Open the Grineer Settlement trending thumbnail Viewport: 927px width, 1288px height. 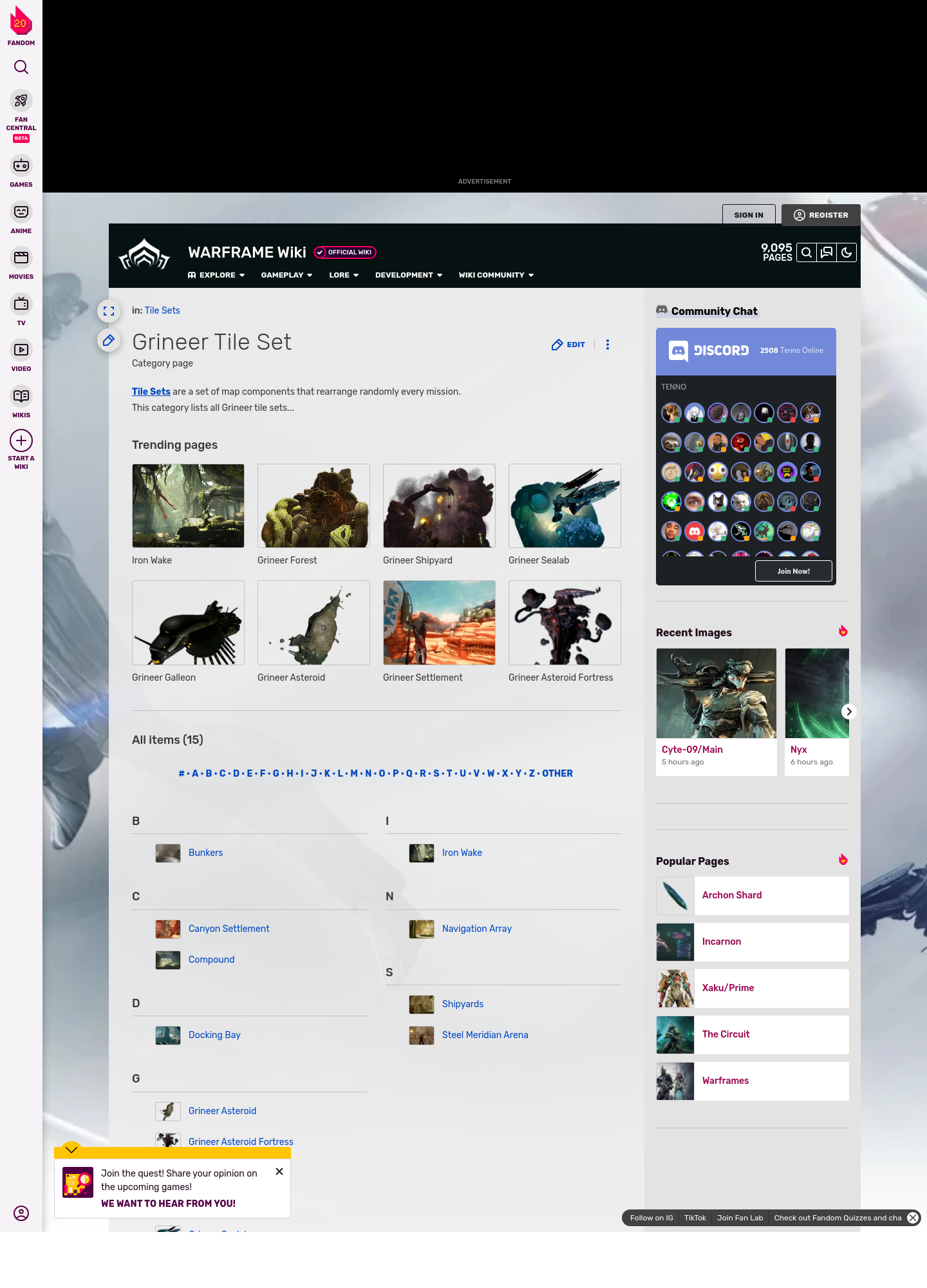[x=439, y=623]
